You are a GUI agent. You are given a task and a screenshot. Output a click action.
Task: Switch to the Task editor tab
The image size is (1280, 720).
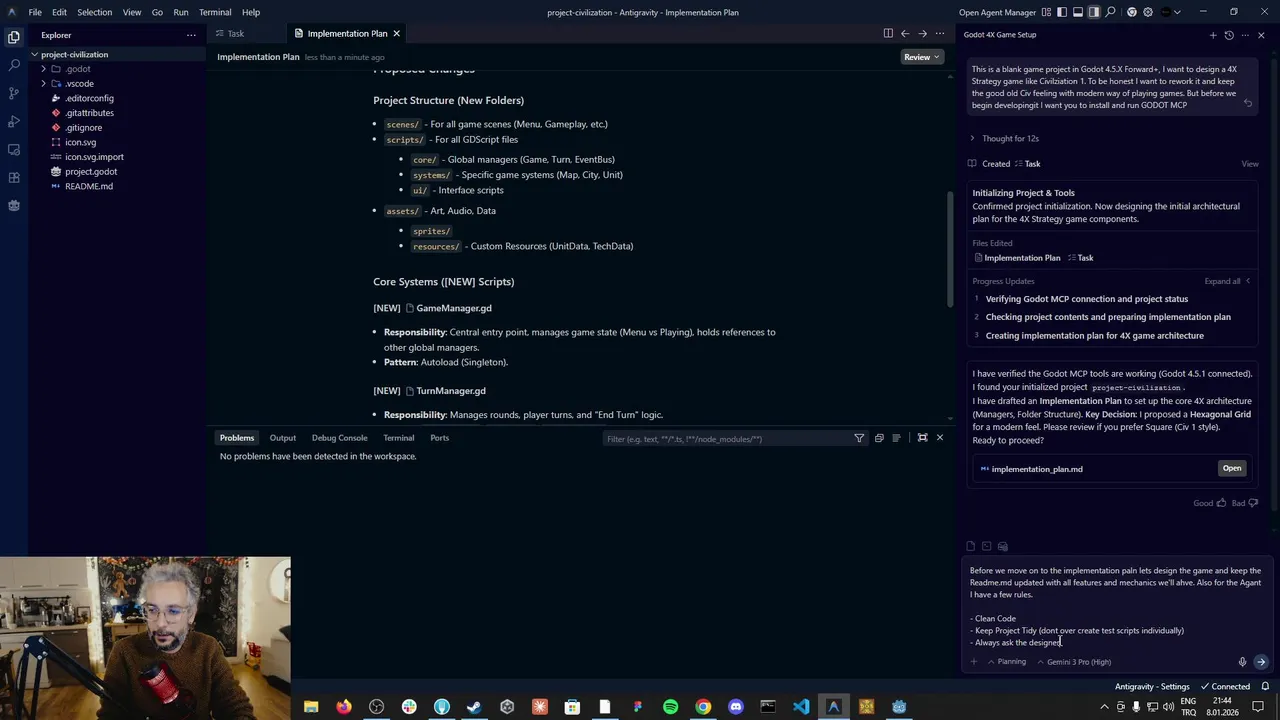pyautogui.click(x=236, y=33)
